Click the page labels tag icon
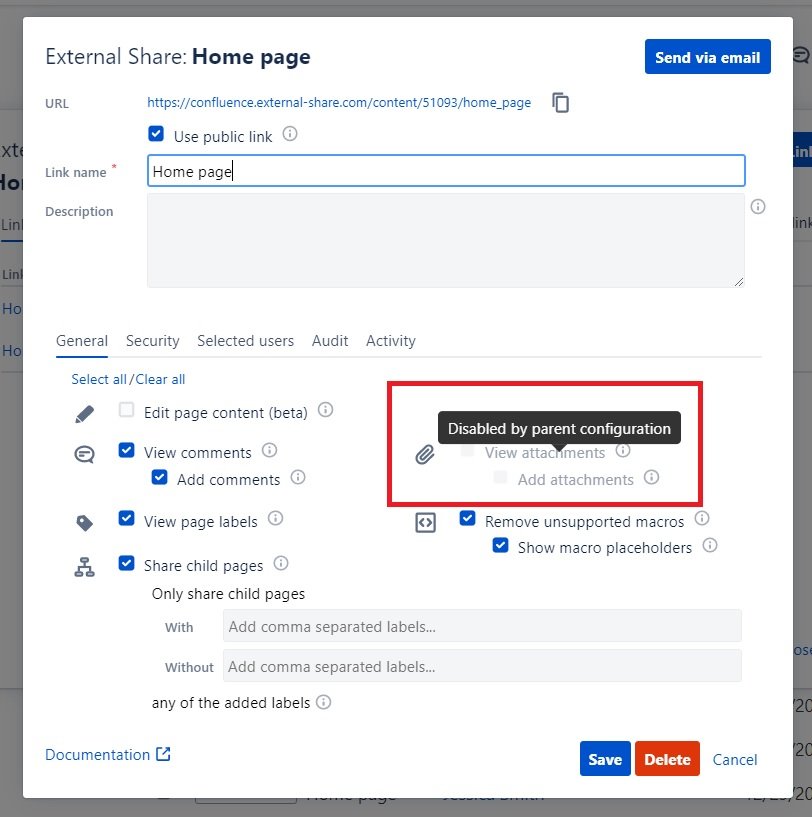 [x=84, y=523]
